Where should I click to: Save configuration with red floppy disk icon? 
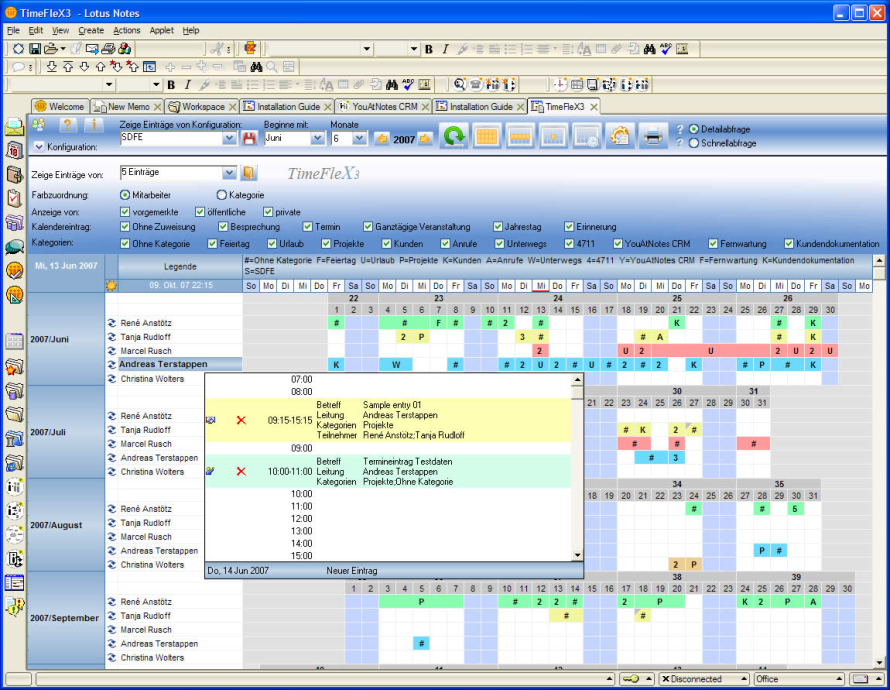pos(249,138)
